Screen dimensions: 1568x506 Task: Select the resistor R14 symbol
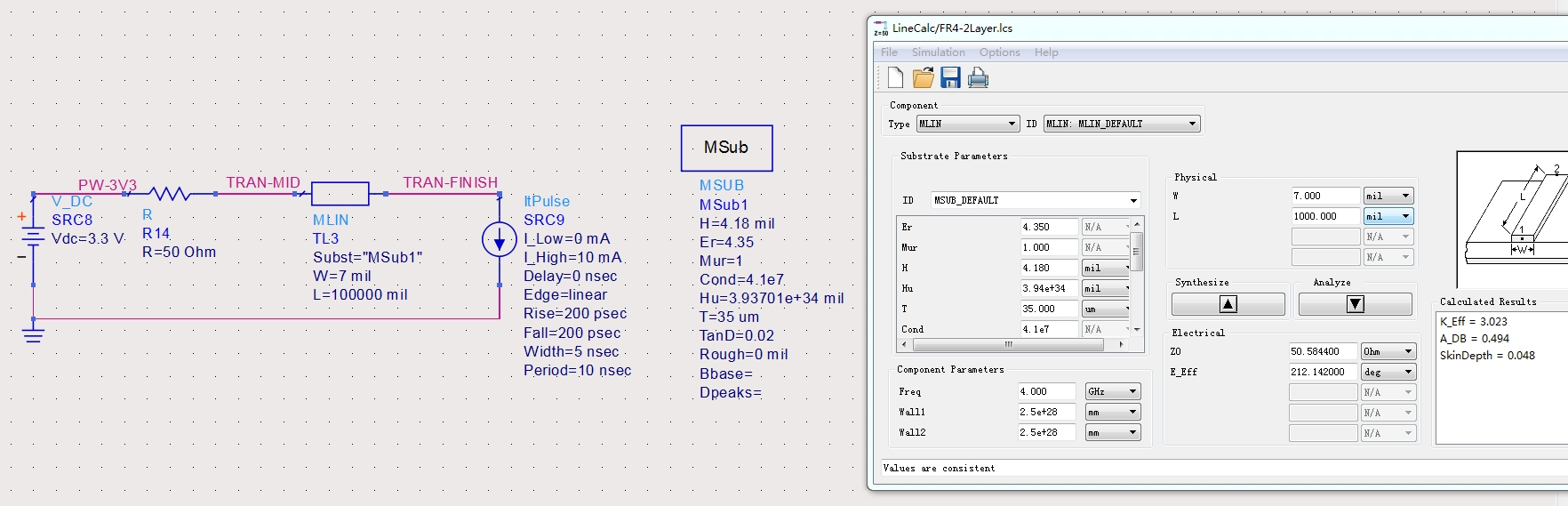pyautogui.click(x=168, y=194)
